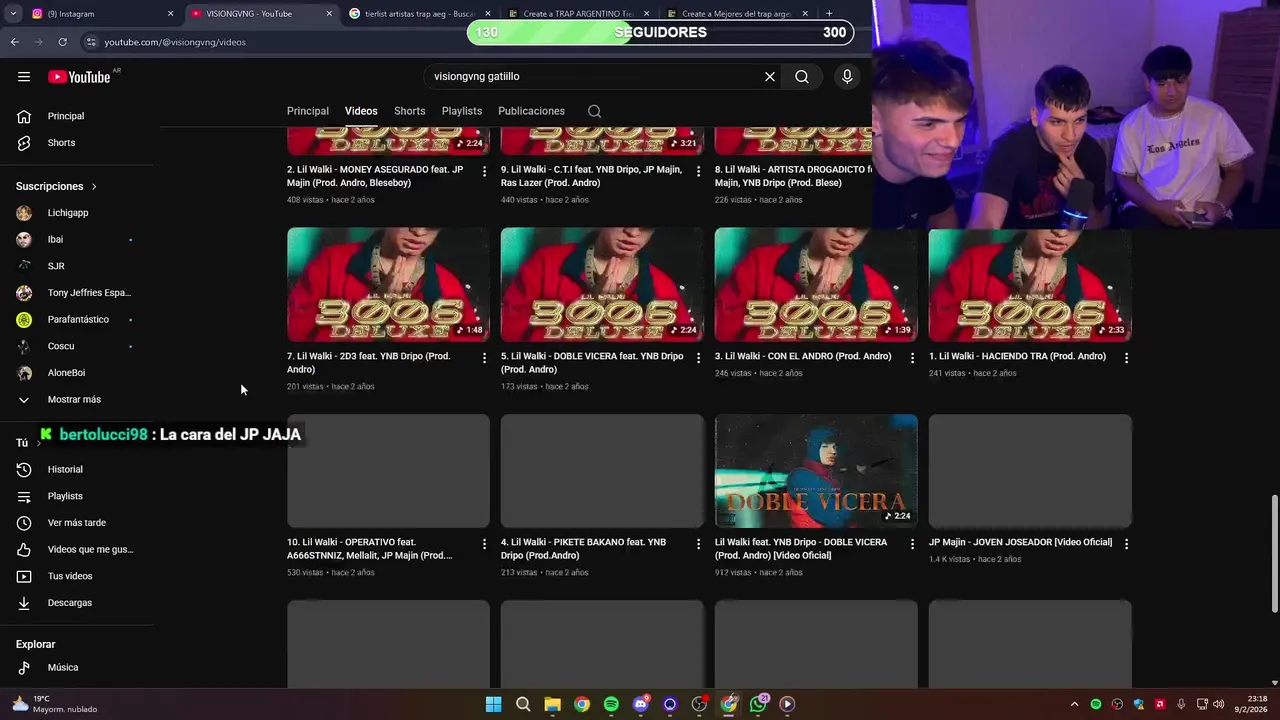Open the Publicaciones channel tab
Viewport: 1280px width, 720px height.
[x=531, y=111]
